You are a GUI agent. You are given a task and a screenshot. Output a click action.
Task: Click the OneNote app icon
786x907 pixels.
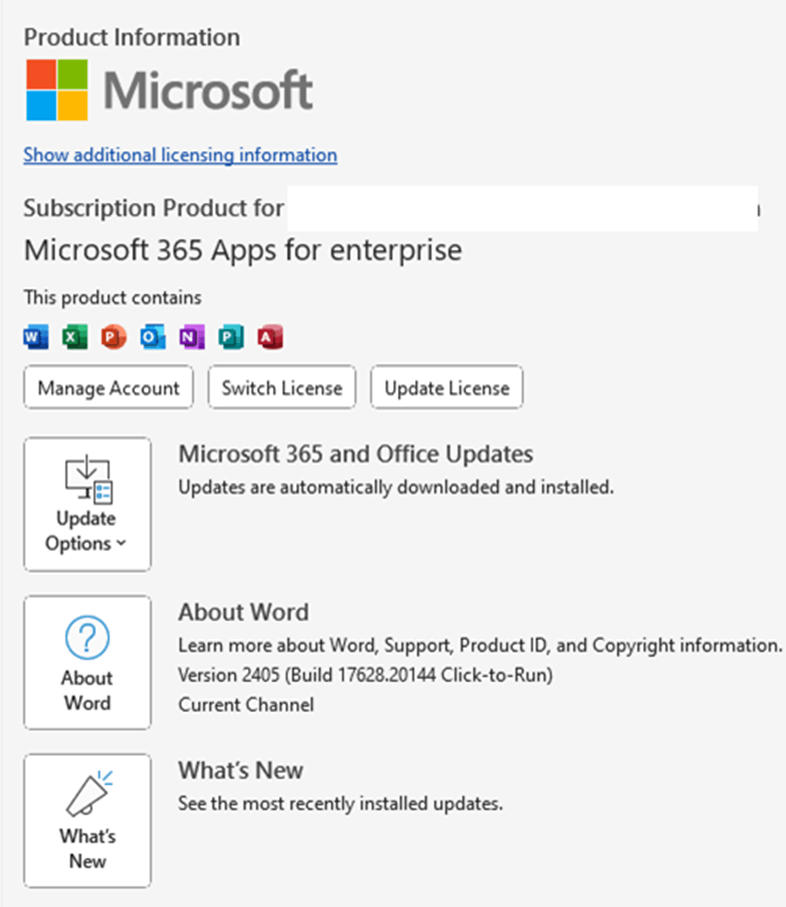point(191,338)
